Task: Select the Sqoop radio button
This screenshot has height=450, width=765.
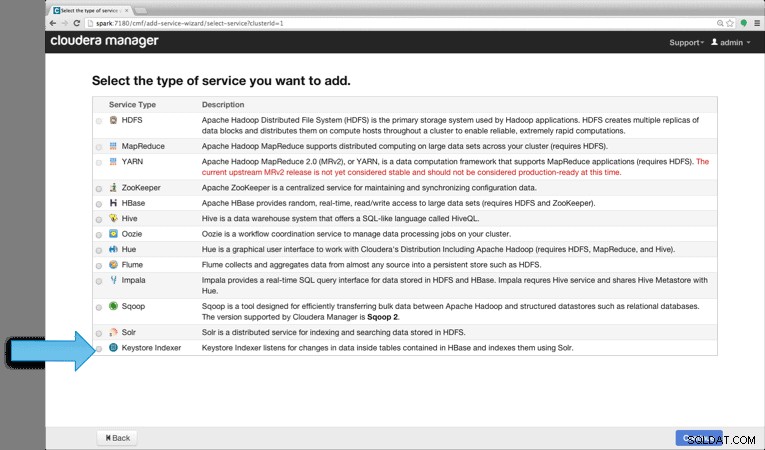Action: coord(99,307)
